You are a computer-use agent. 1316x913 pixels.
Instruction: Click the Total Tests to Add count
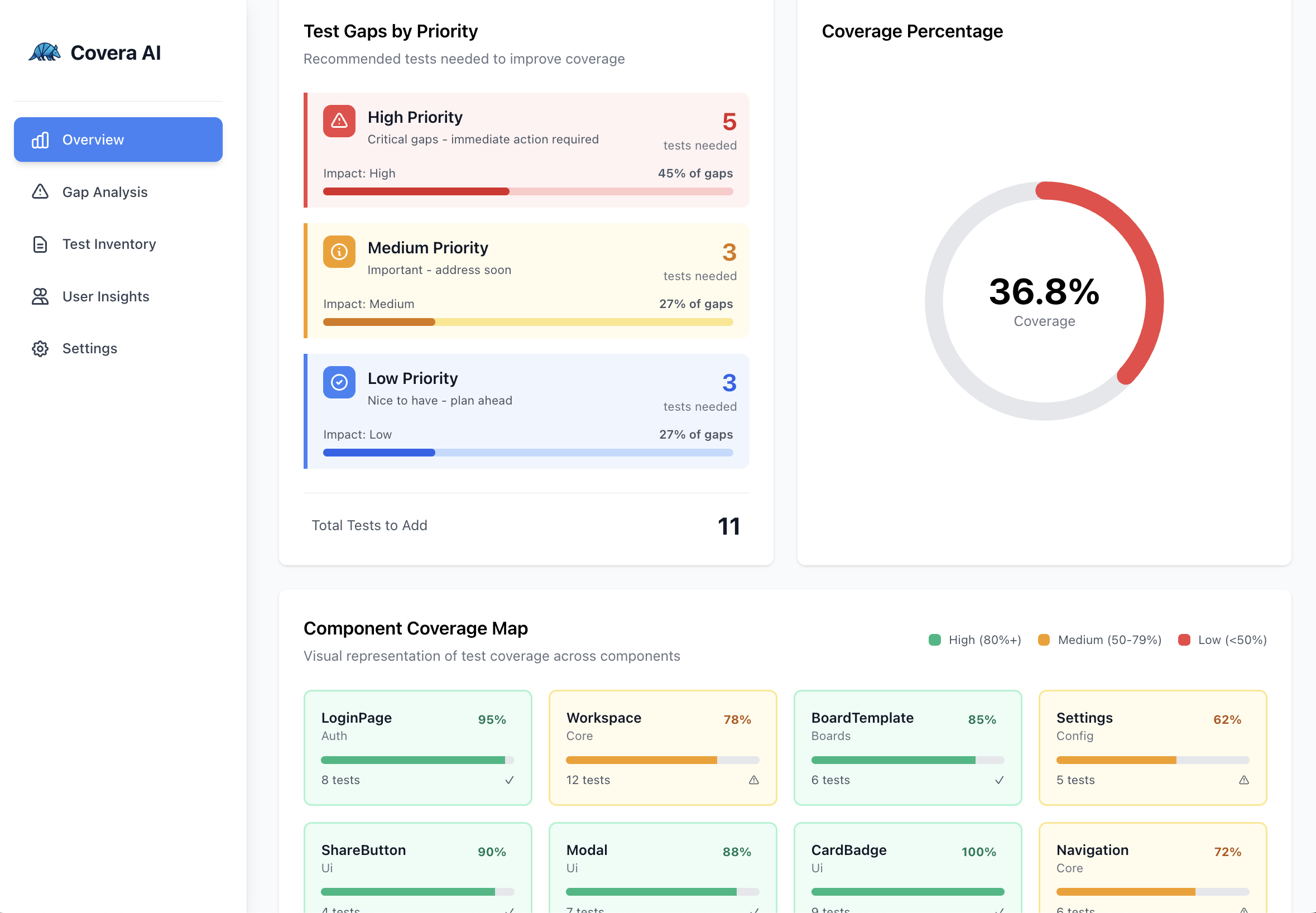(729, 526)
